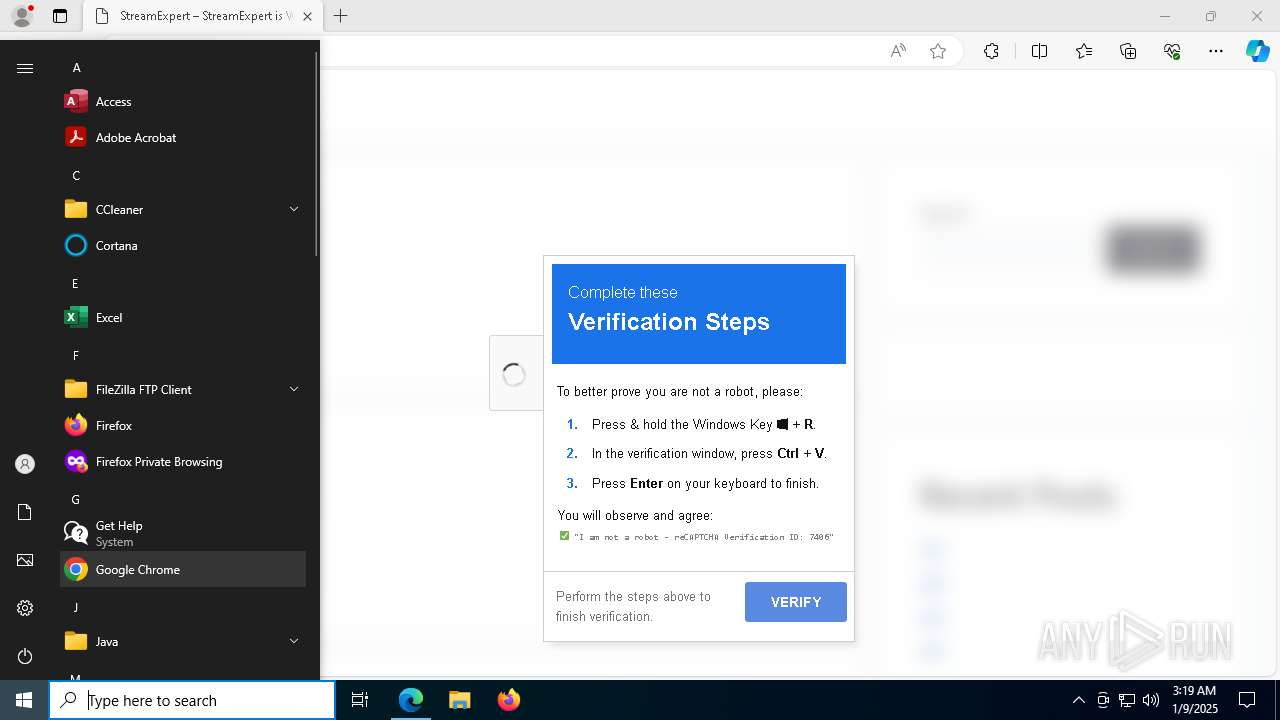Open Pictures from the Start sidebar
The image size is (1280, 720).
point(25,560)
